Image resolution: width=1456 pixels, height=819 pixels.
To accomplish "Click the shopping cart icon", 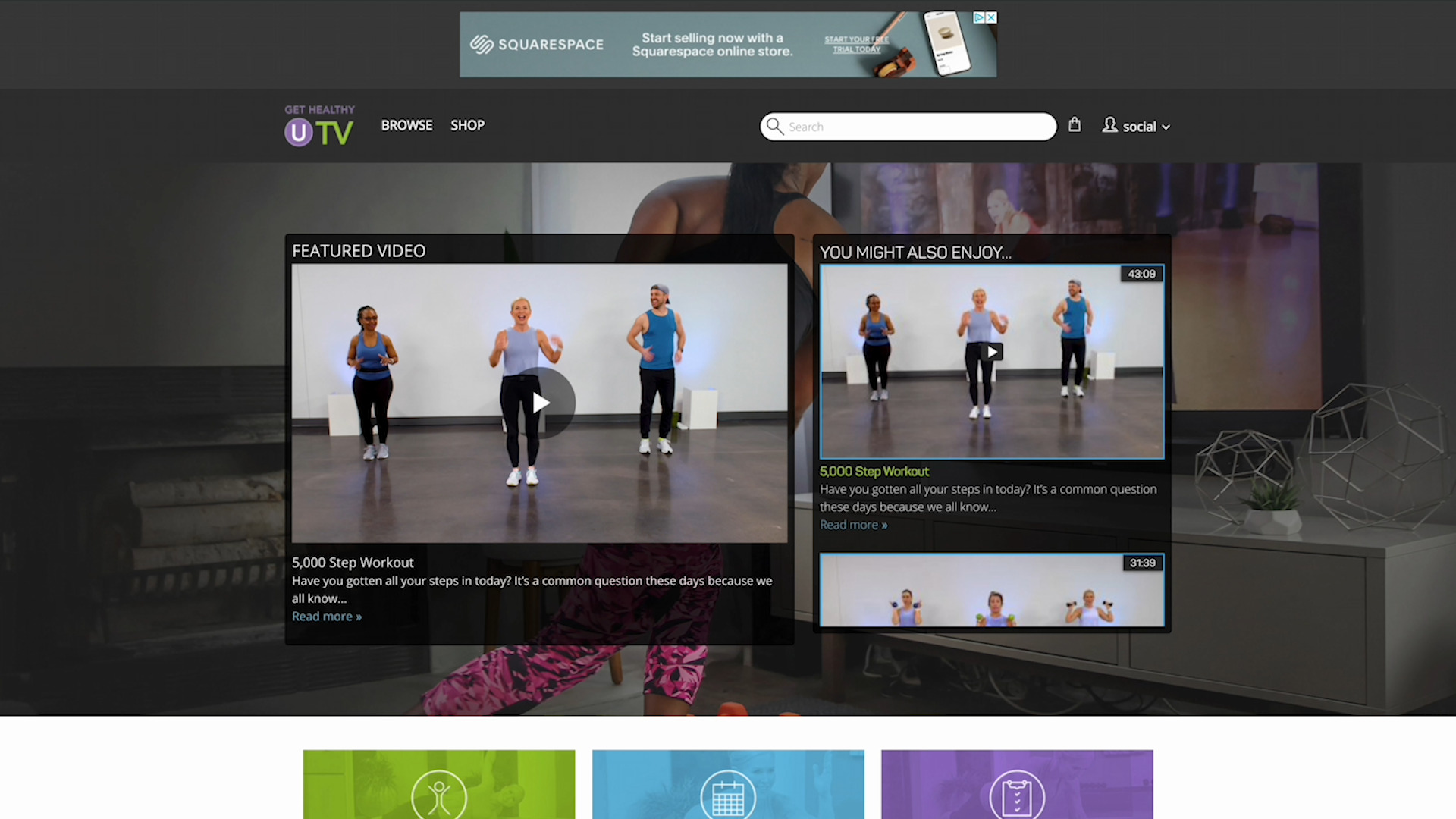I will tap(1075, 125).
